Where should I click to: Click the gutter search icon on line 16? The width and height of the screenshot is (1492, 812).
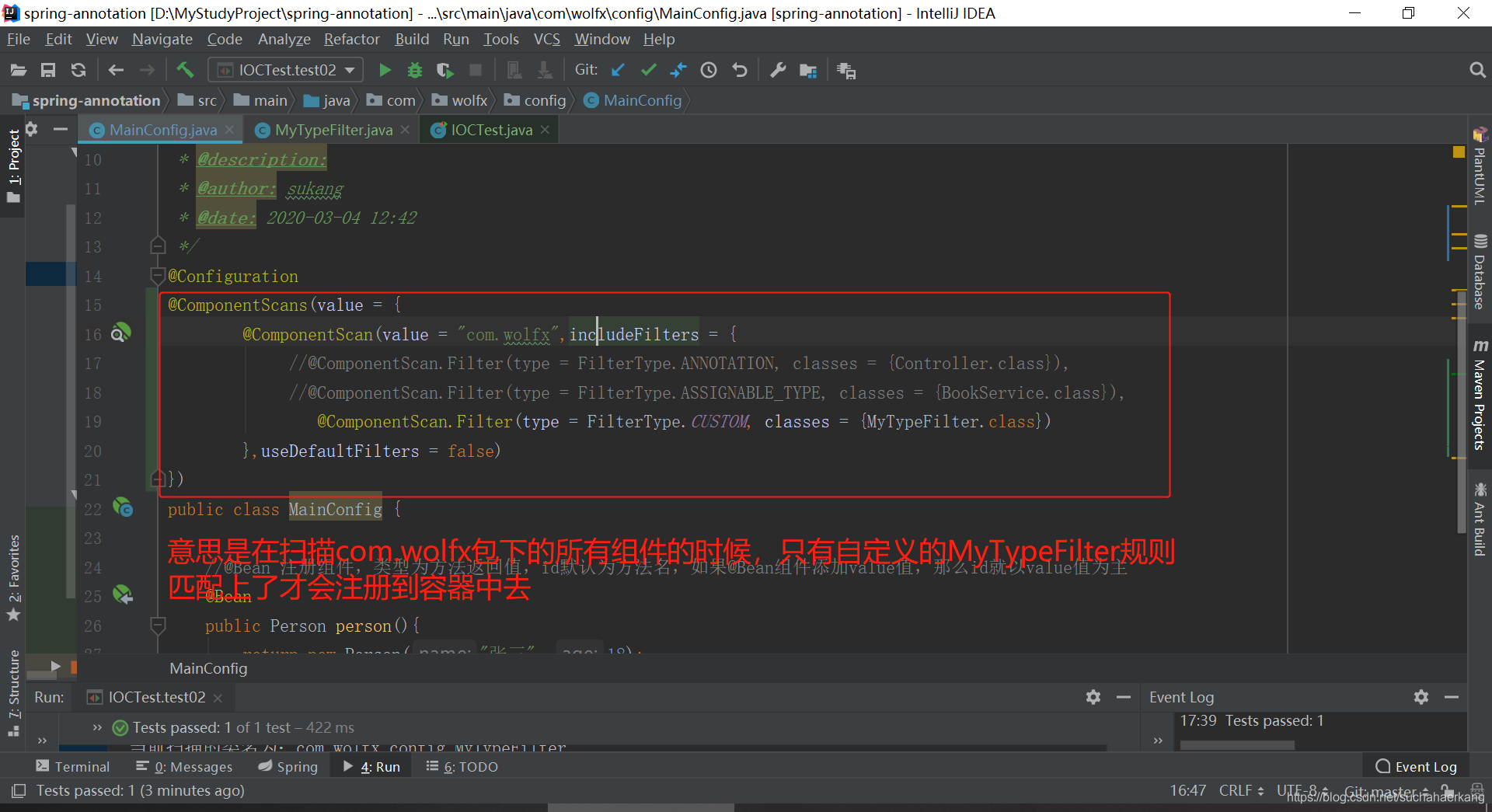[x=120, y=333]
